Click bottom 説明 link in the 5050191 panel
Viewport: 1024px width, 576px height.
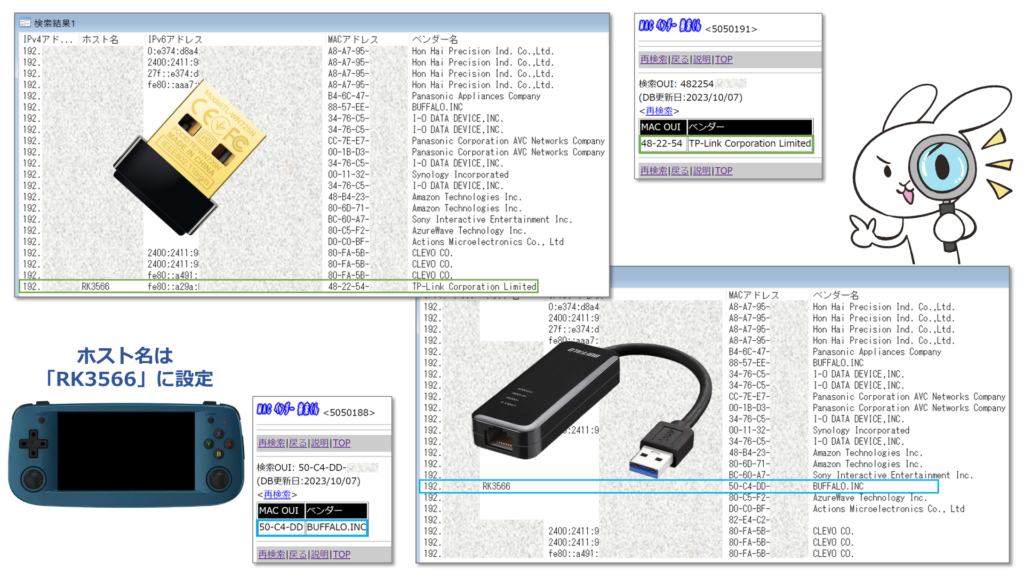tap(701, 171)
